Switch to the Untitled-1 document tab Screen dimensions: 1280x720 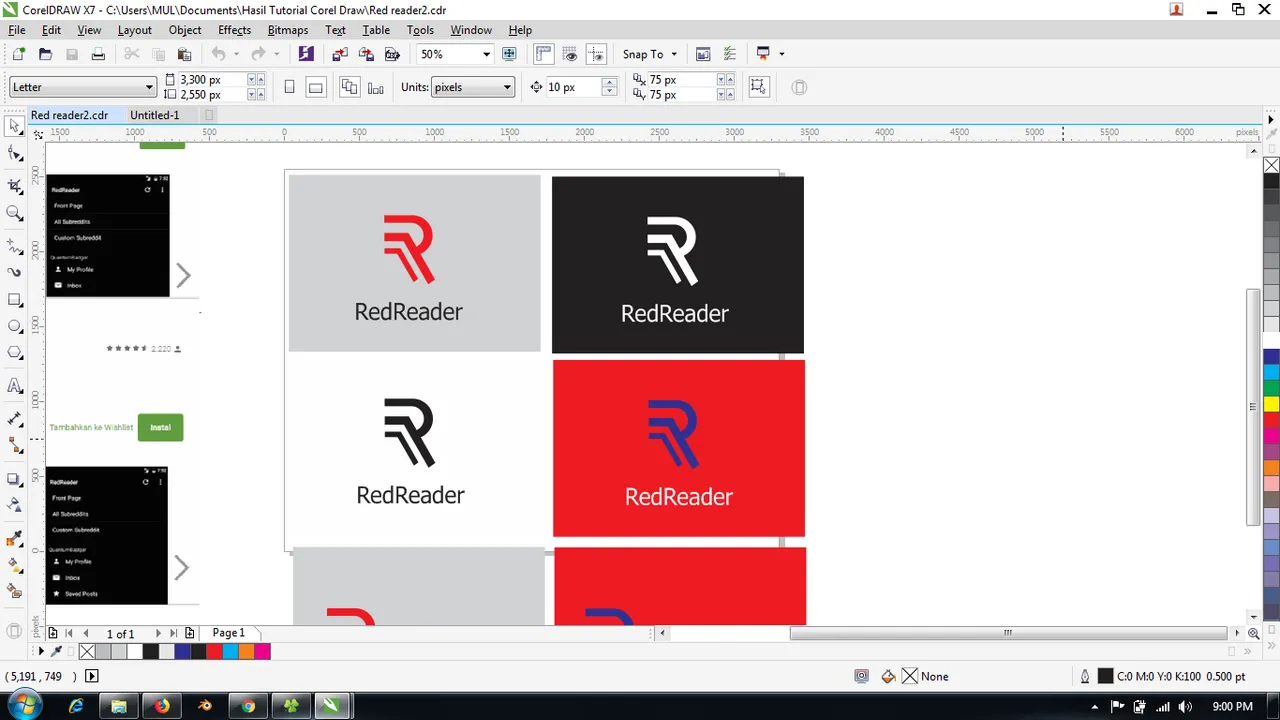pyautogui.click(x=155, y=115)
